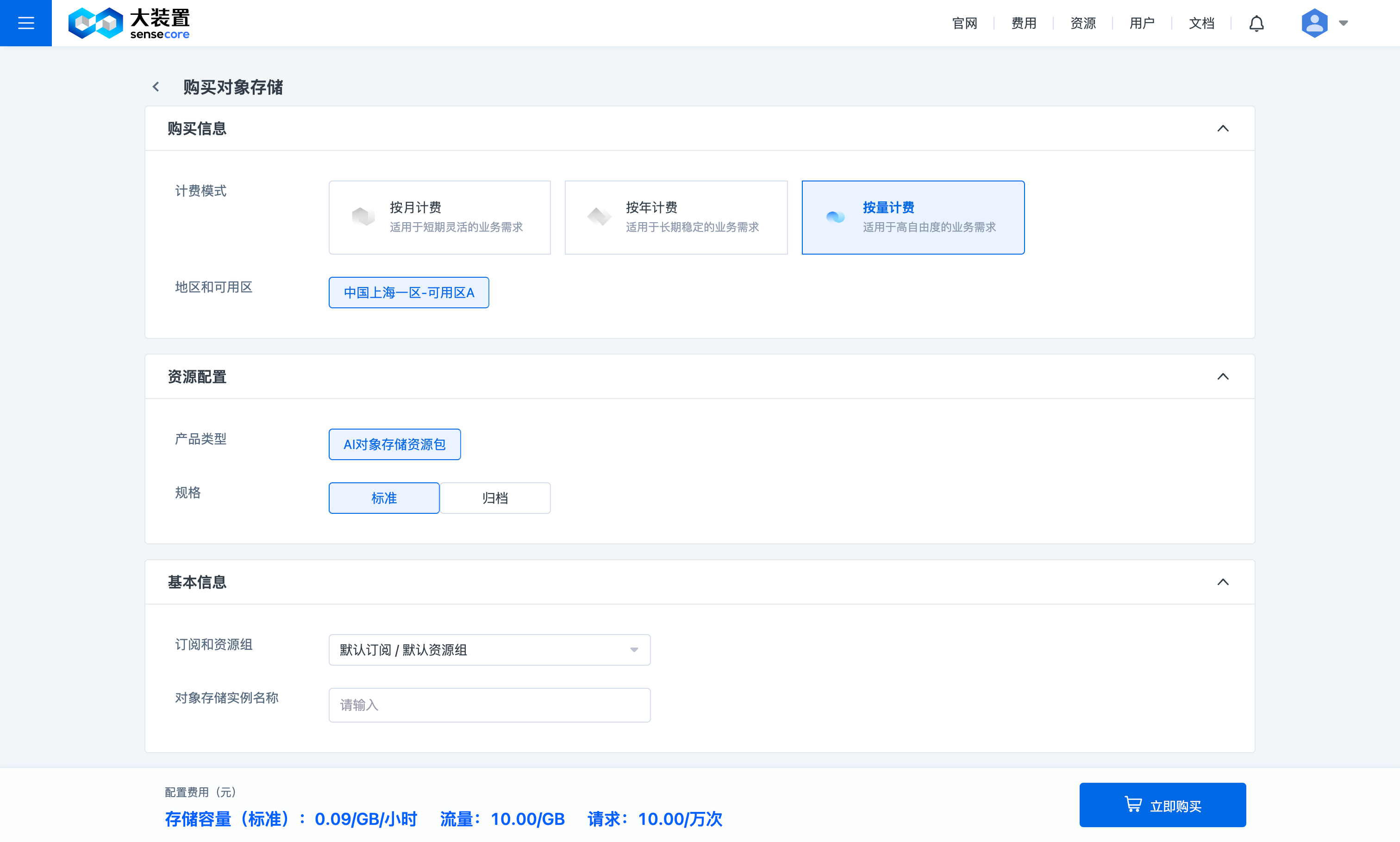Switch specification to 归档
The image size is (1400, 842).
494,498
